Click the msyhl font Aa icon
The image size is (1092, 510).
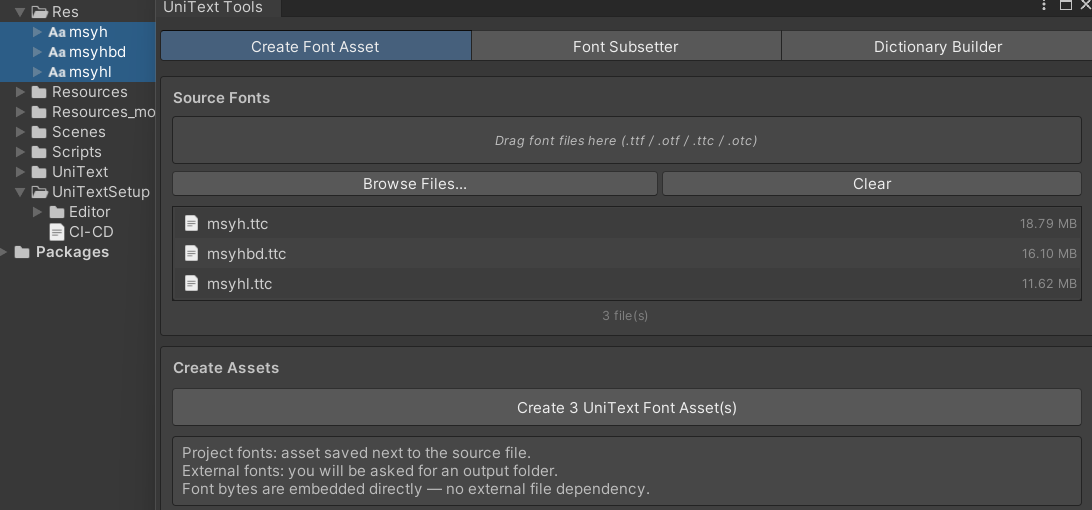point(57,72)
